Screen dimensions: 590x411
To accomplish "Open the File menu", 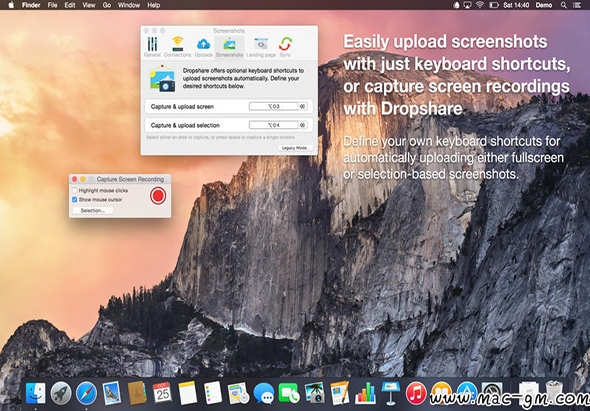I will tap(52, 5).
